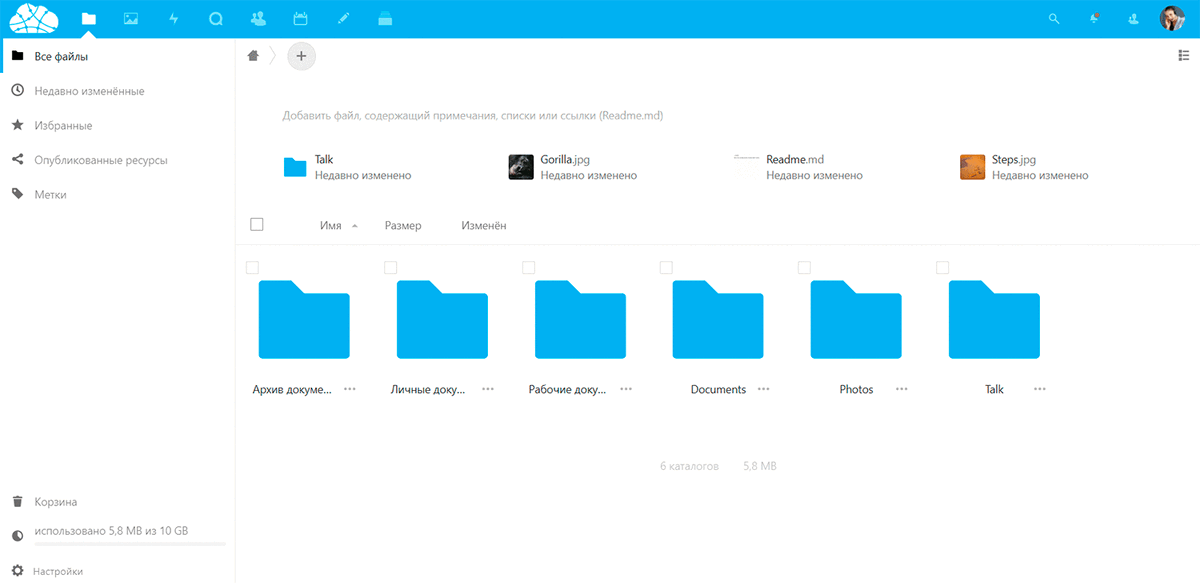
Task: Select 'Все файлы' in the sidebar
Action: [117, 56]
